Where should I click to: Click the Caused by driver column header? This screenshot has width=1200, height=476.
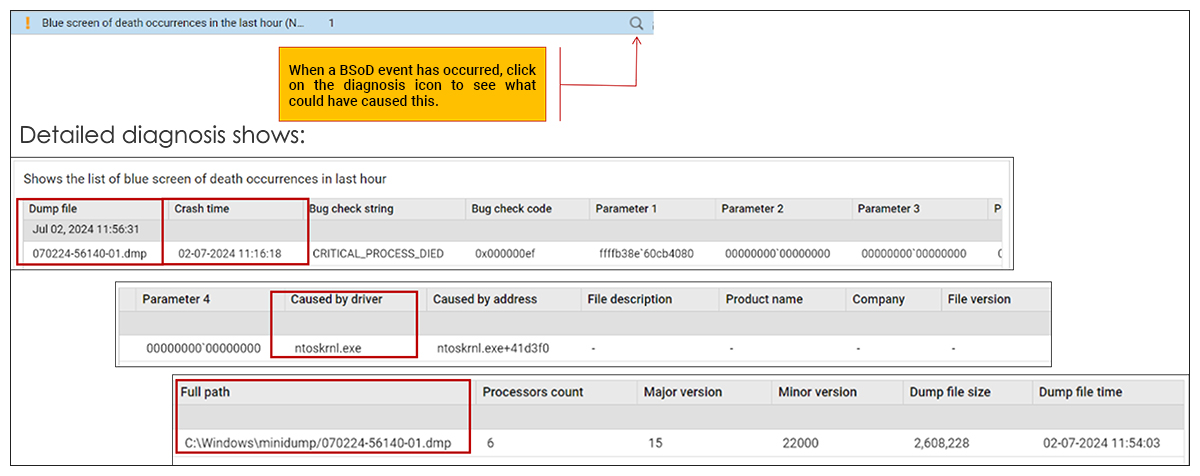tap(338, 299)
